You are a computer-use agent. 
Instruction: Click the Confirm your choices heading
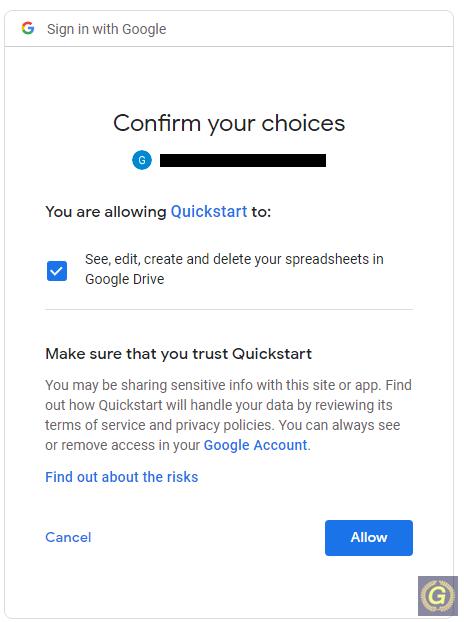tap(229, 123)
